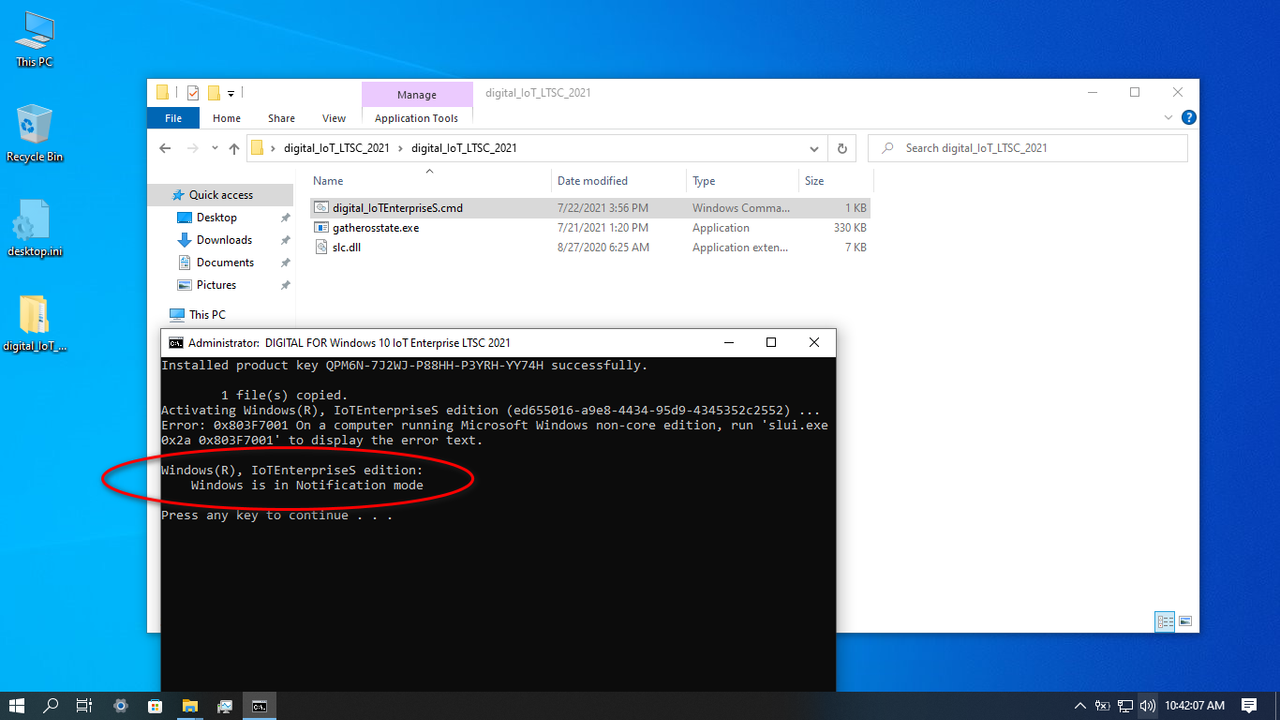Expand the ribbon with the chevron
The width and height of the screenshot is (1280, 720).
pos(1168,118)
